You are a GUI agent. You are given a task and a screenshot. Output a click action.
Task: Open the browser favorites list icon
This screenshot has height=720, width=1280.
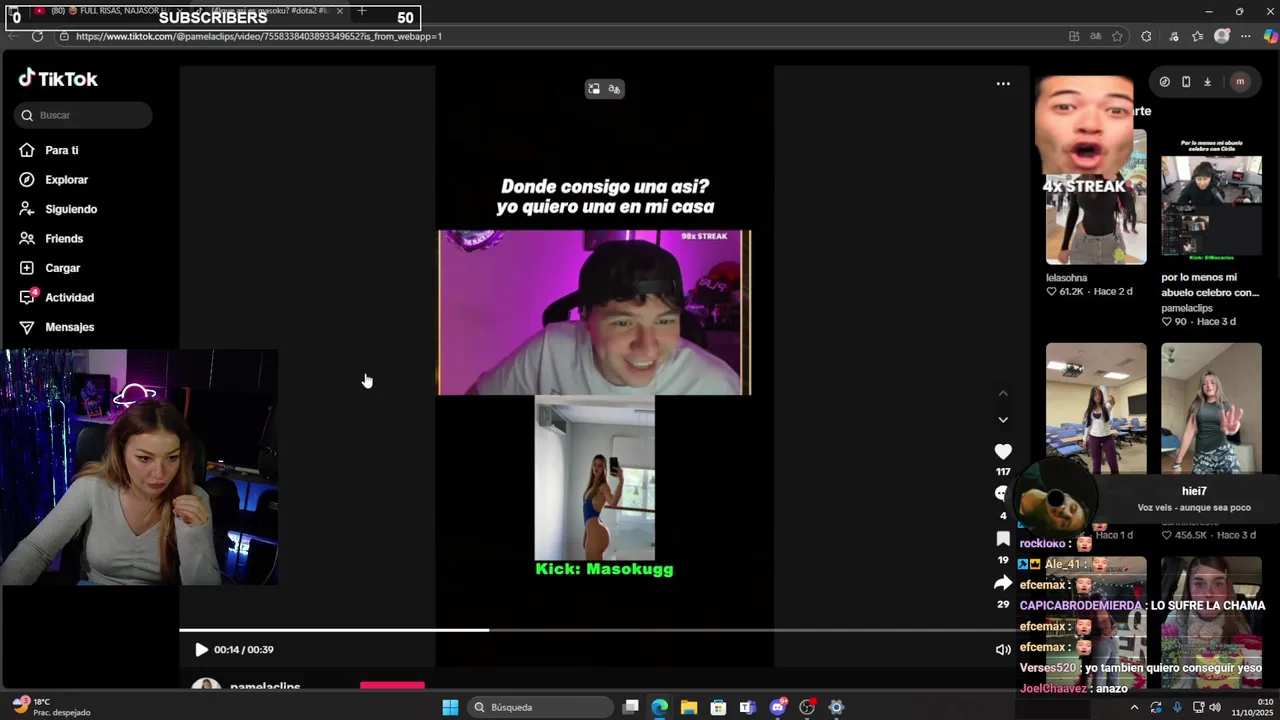coord(1197,36)
